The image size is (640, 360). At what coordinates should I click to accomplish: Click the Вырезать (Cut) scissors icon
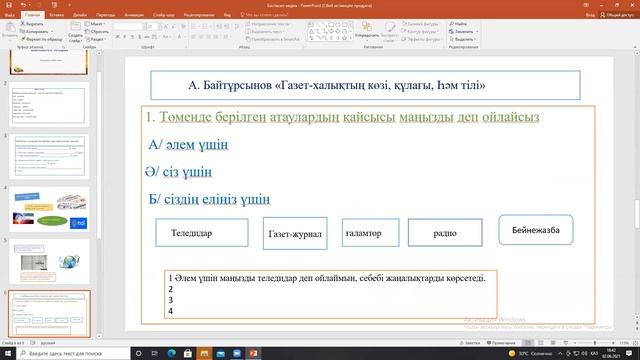23,24
